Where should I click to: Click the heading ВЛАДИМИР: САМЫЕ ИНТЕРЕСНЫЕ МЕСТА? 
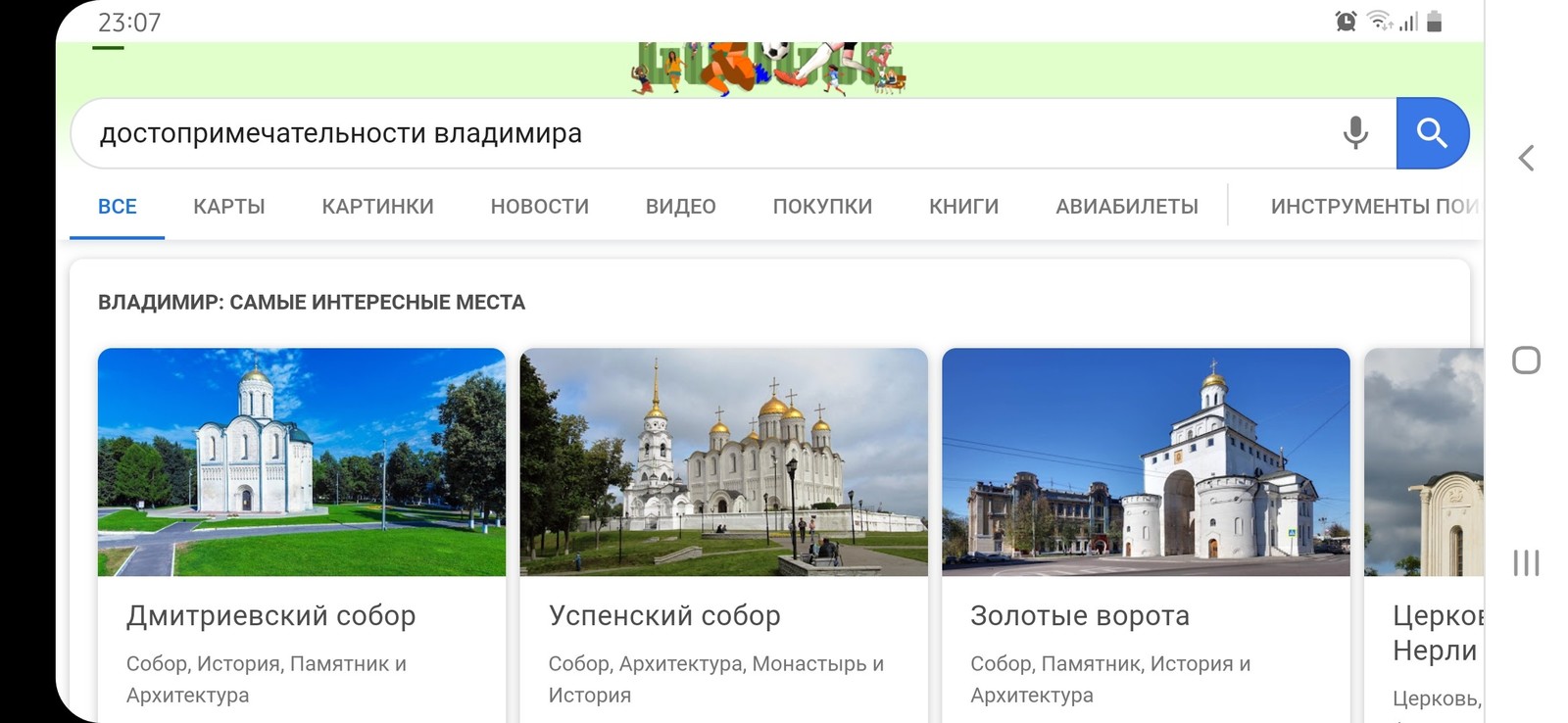pyautogui.click(x=312, y=303)
